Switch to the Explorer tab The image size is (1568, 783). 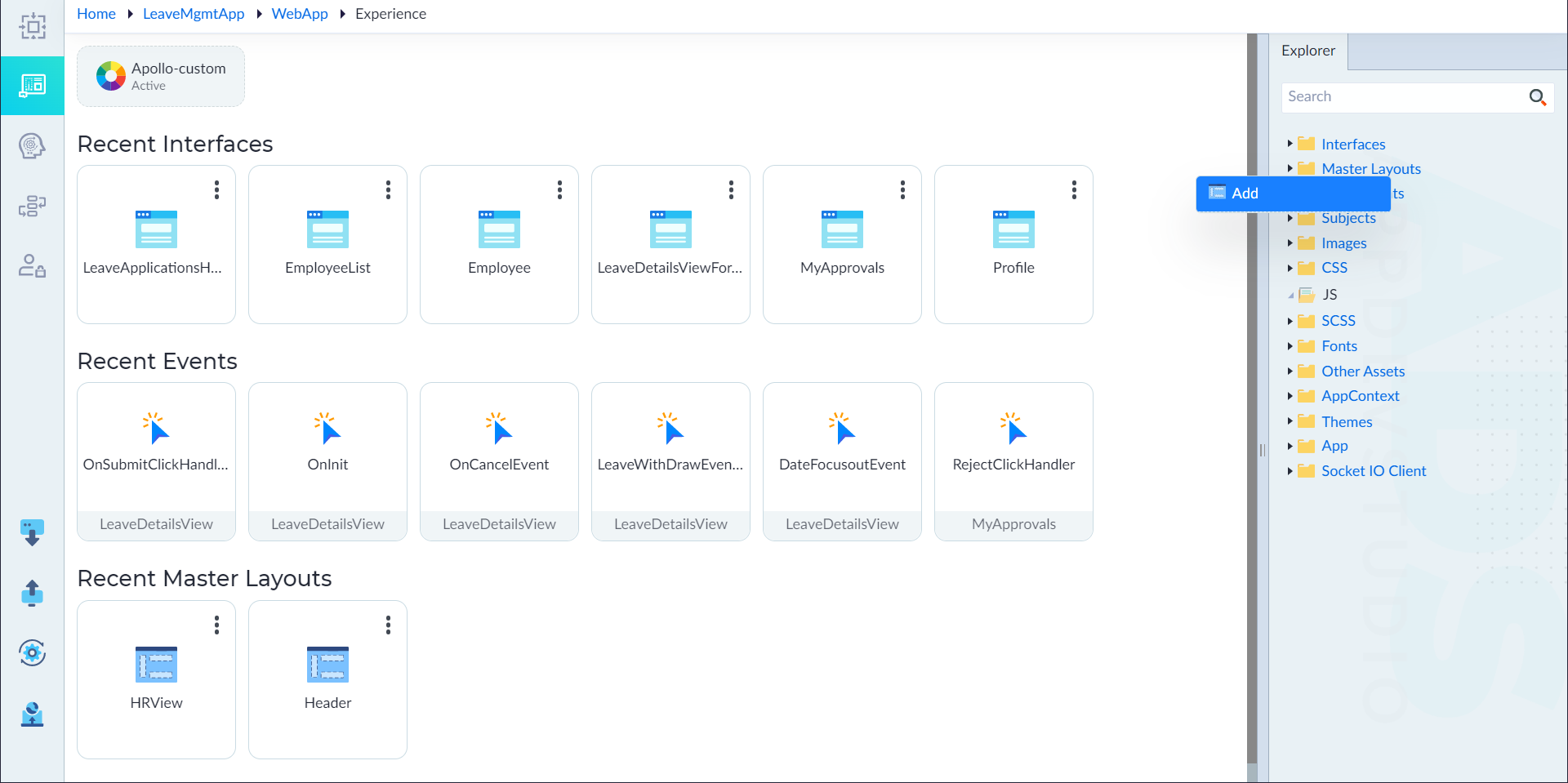[x=1307, y=51]
